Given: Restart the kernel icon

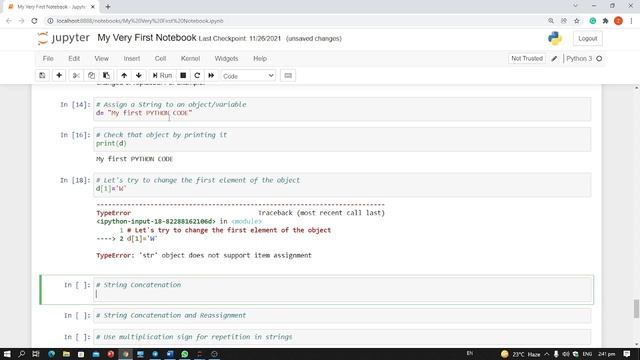Looking at the screenshot, I should click(197, 76).
